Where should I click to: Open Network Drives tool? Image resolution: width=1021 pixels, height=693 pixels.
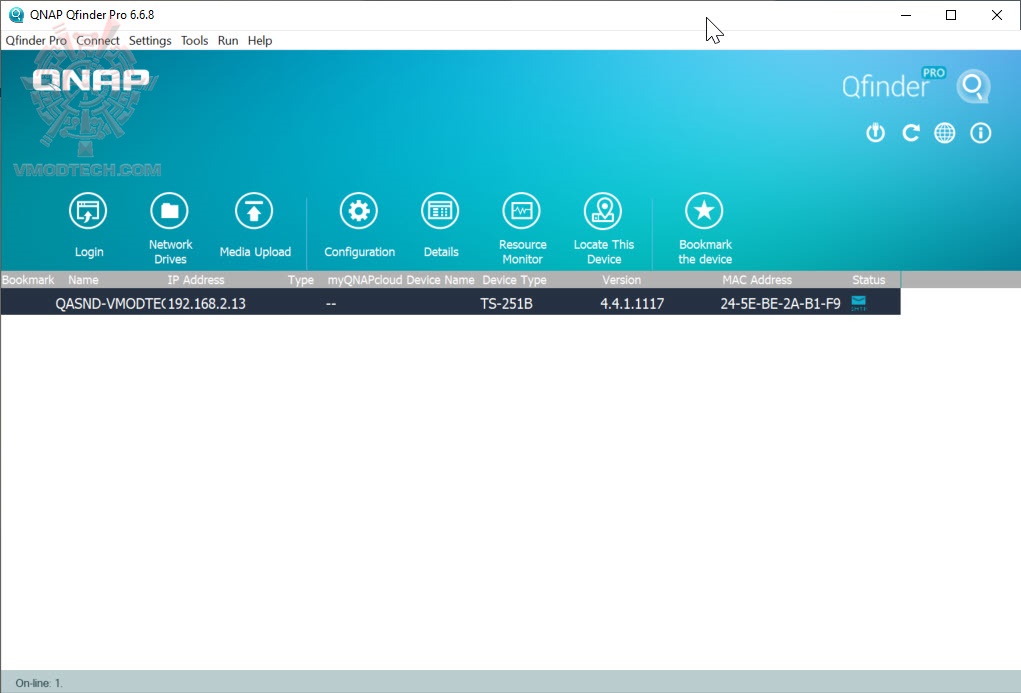pos(169,211)
